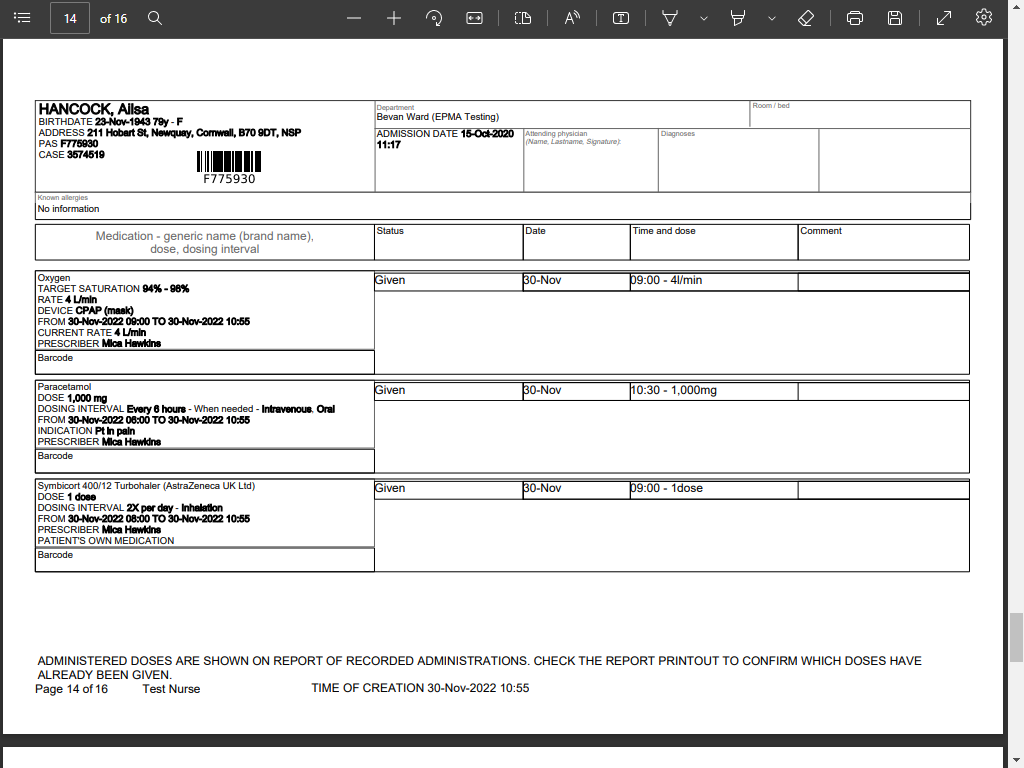Select the add text tool
Image resolution: width=1024 pixels, height=768 pixels.
(x=621, y=18)
